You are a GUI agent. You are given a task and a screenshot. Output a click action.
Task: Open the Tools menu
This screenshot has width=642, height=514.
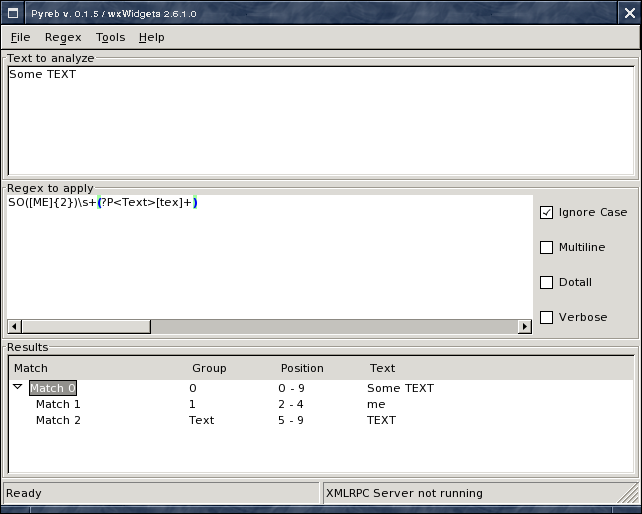tap(110, 37)
